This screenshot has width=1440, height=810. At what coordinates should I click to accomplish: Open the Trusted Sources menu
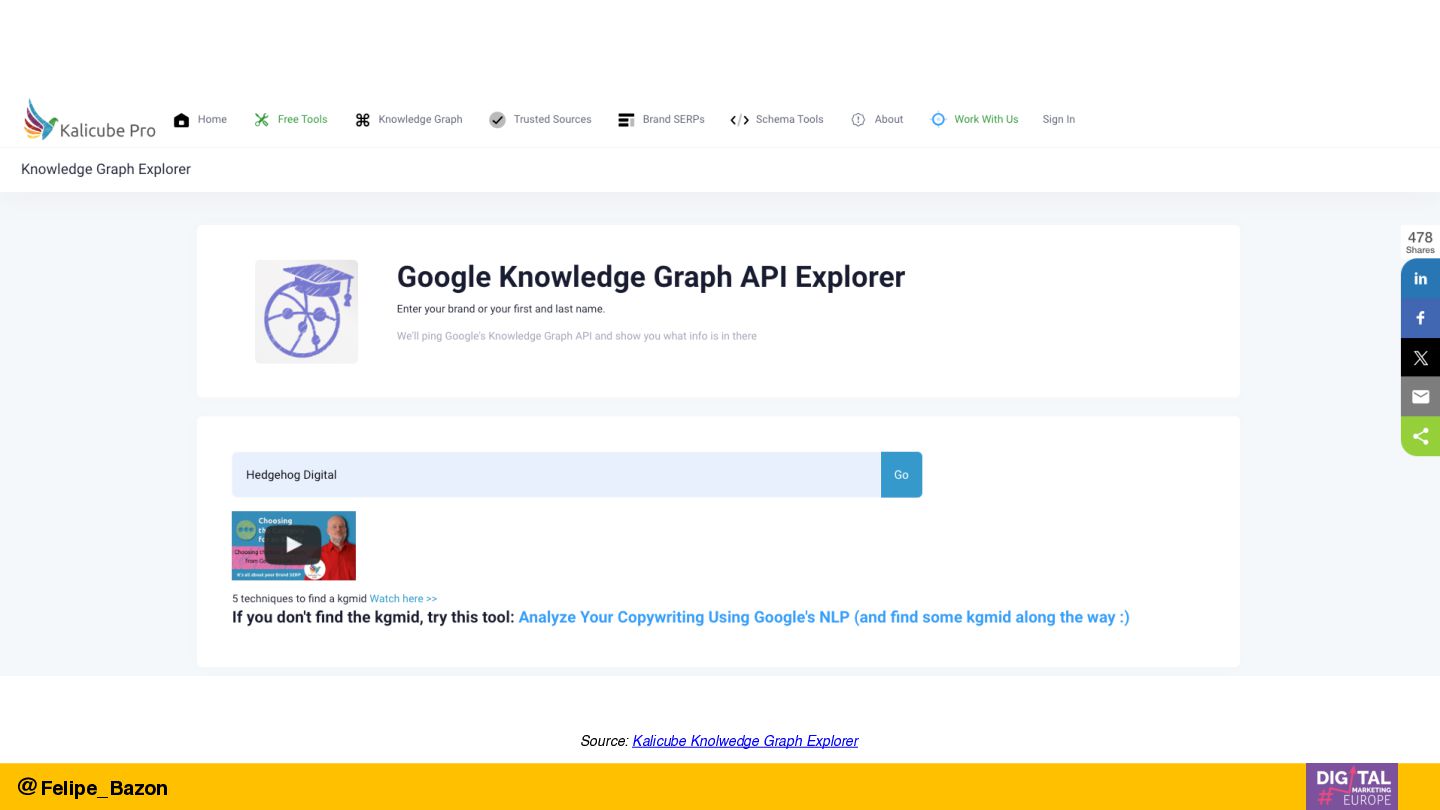[x=552, y=119]
